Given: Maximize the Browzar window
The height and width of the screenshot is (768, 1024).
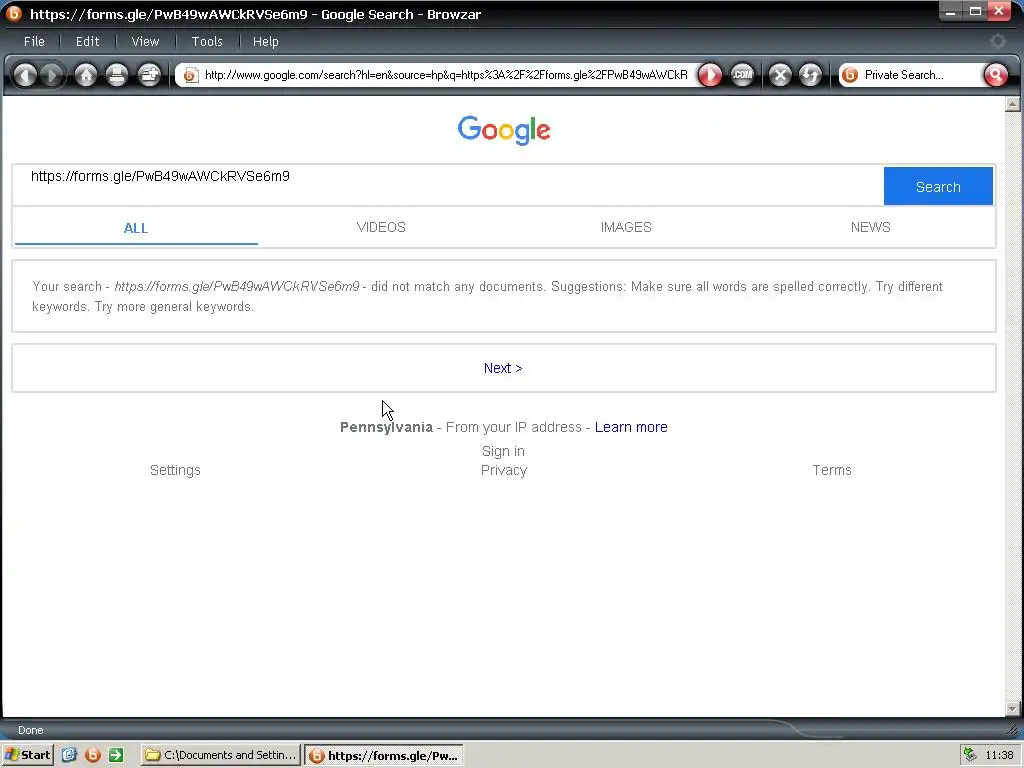Looking at the screenshot, I should [x=975, y=12].
